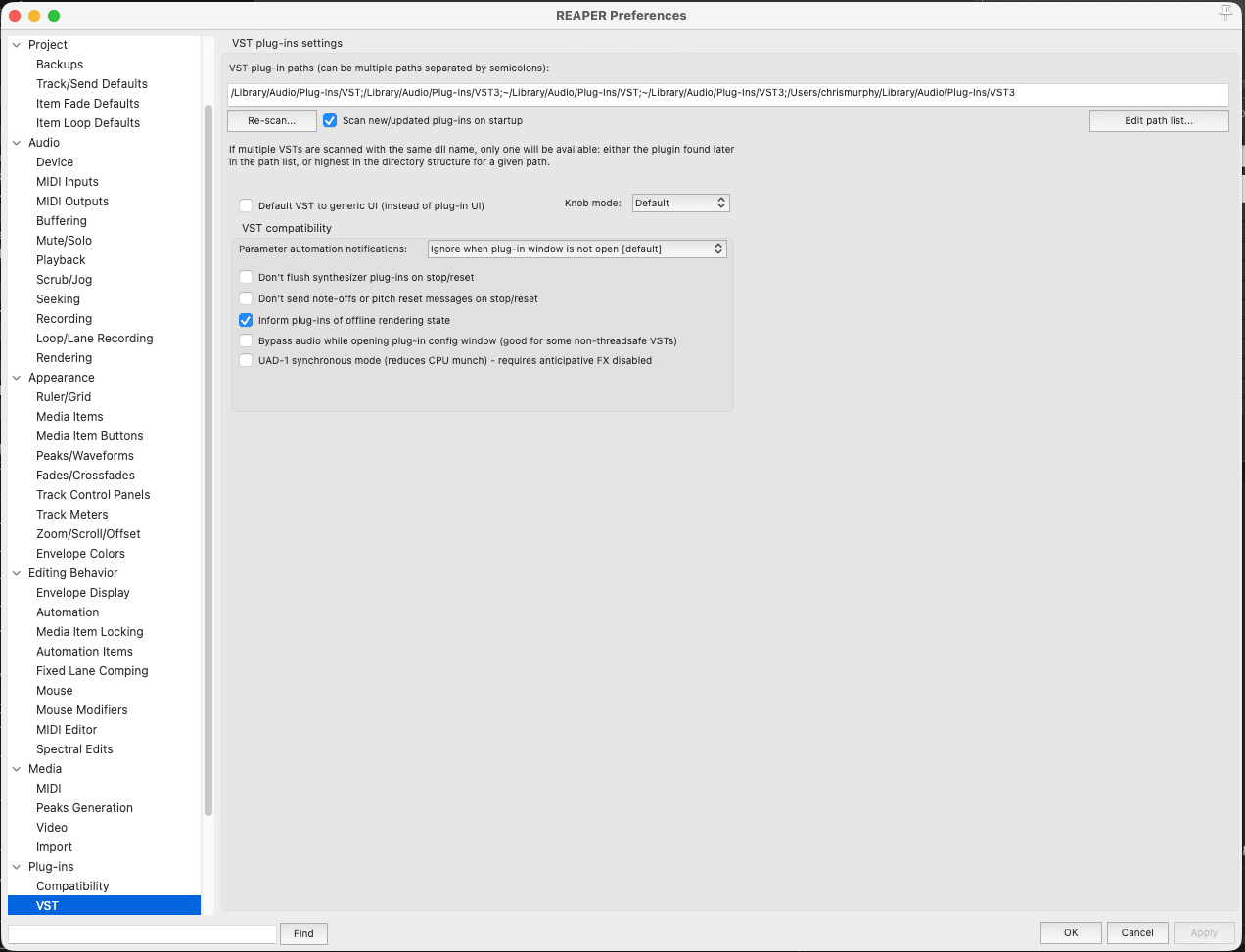Viewport: 1245px width, 952px height.
Task: Enable UAD-1 synchronous mode checkbox
Action: coord(246,360)
